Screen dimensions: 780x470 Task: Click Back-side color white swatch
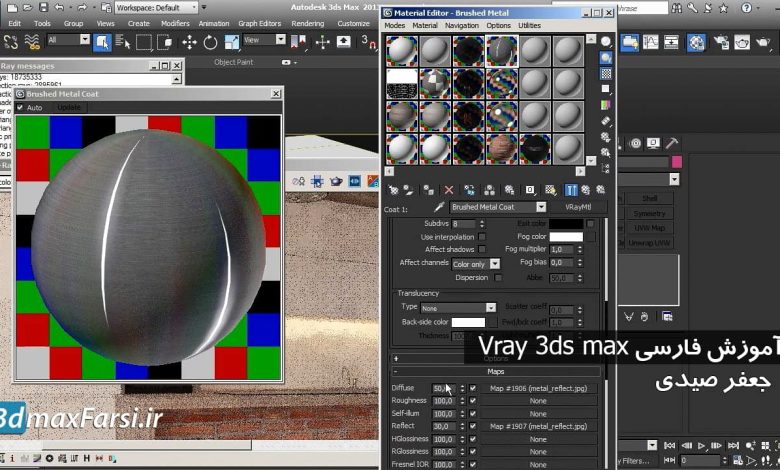468,322
